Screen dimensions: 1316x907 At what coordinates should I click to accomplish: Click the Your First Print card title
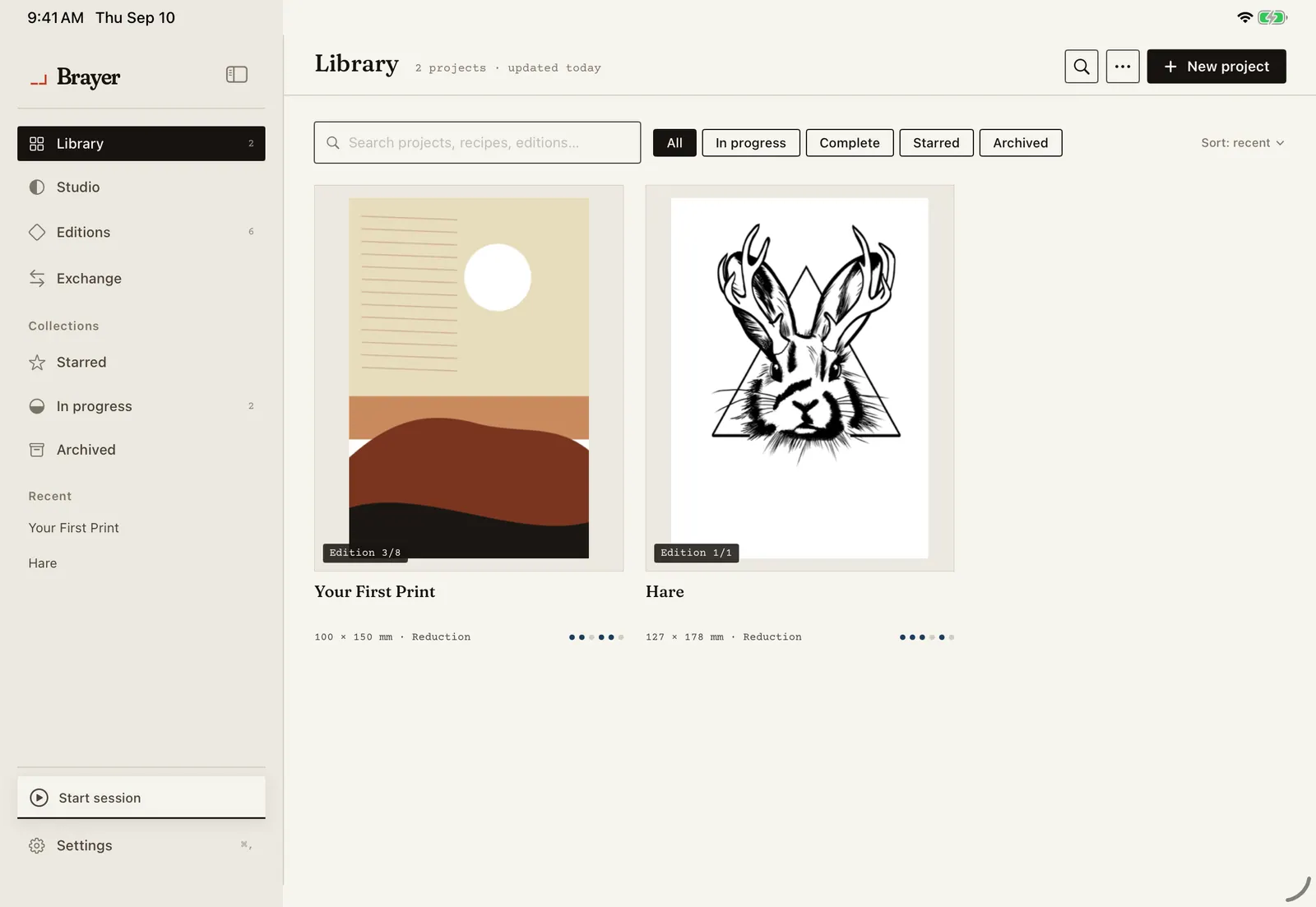click(x=375, y=592)
